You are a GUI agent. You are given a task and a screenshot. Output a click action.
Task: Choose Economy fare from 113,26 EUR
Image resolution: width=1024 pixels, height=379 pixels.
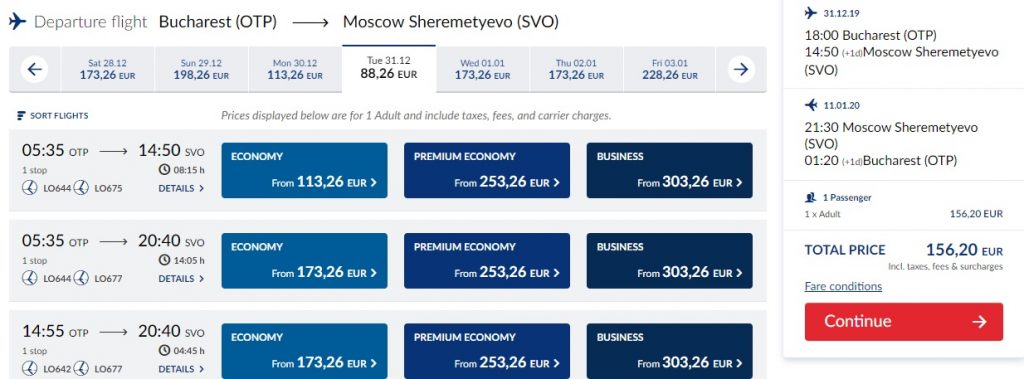[x=304, y=171]
